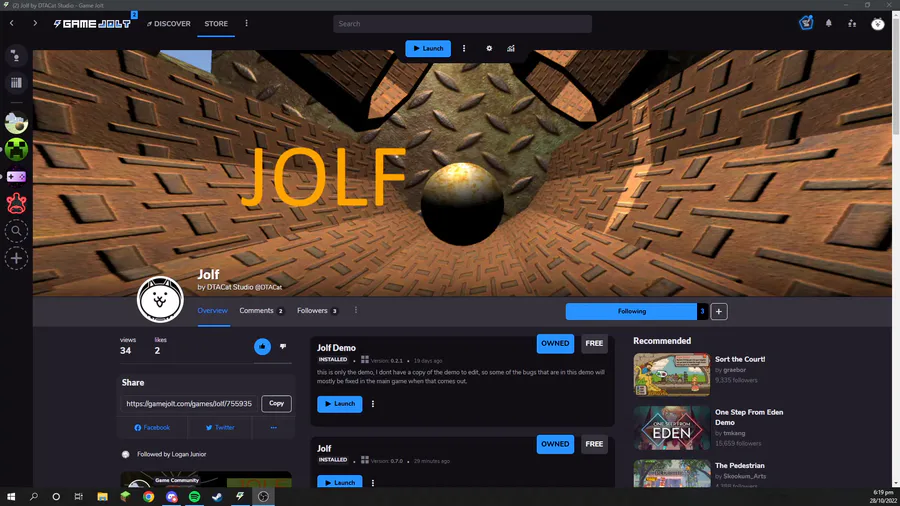Open the Windows Start menu
The width and height of the screenshot is (900, 506).
coord(11,496)
